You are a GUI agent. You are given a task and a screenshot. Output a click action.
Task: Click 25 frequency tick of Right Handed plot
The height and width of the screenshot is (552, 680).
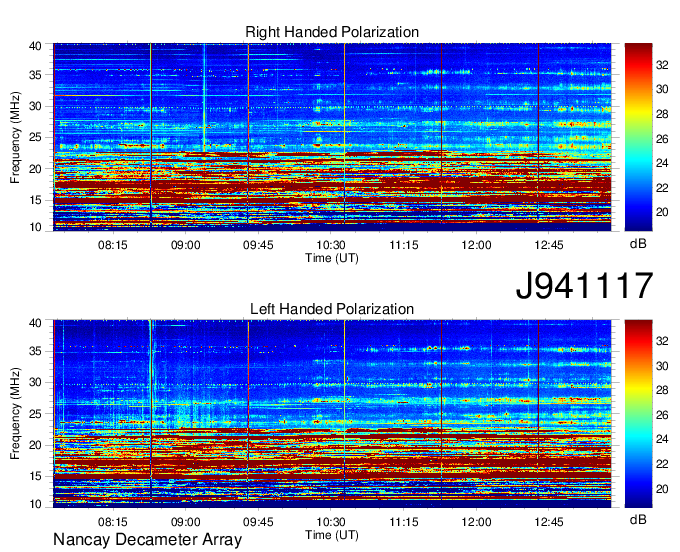coord(36,137)
